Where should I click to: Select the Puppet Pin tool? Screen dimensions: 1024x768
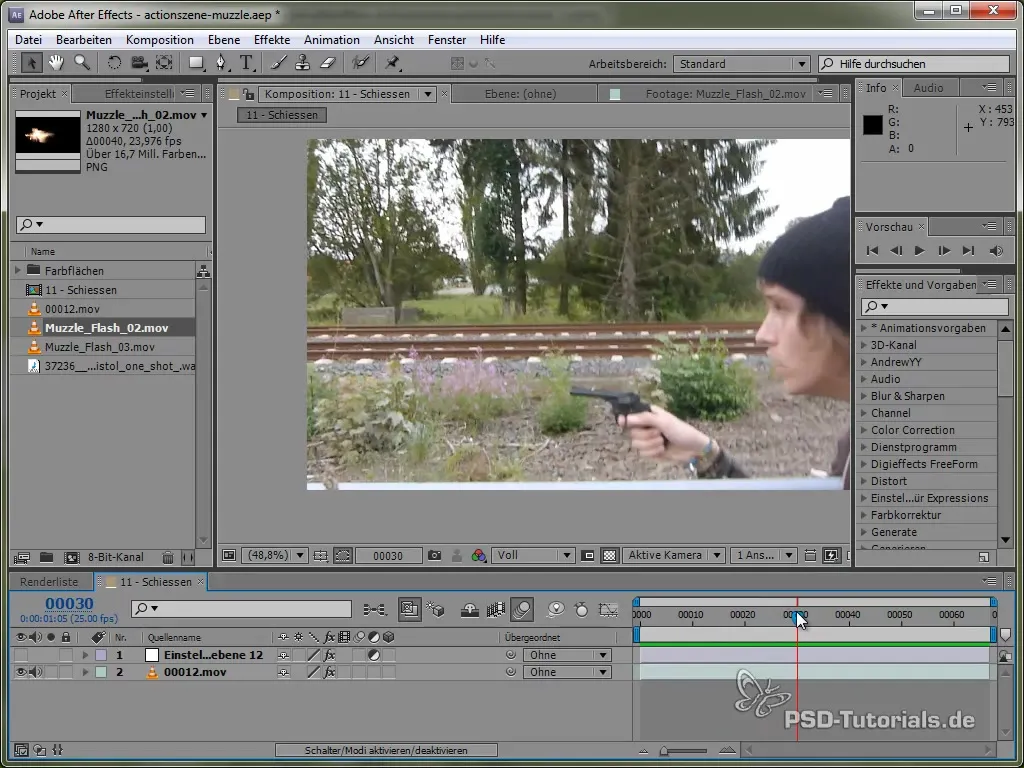click(x=392, y=63)
